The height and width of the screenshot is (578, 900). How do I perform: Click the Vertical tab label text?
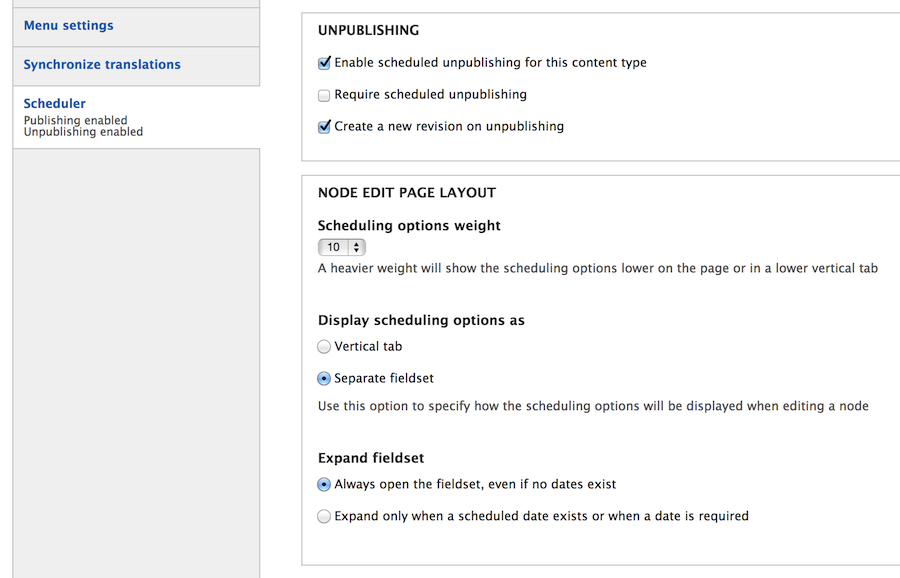pos(368,346)
